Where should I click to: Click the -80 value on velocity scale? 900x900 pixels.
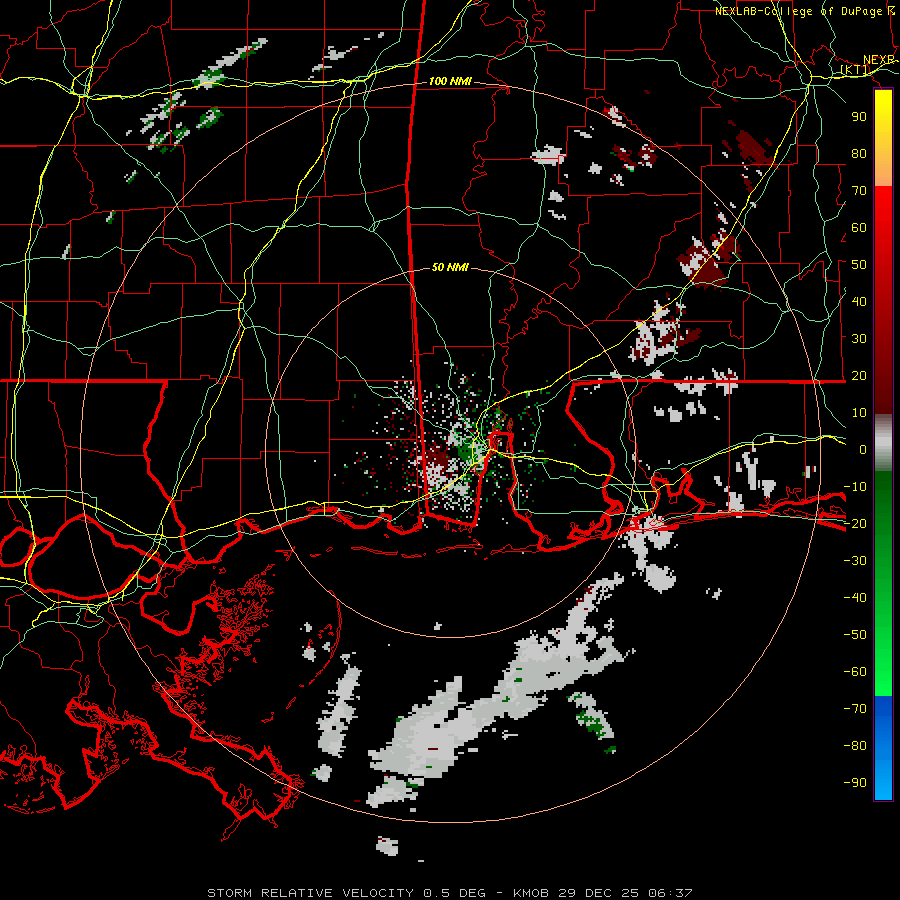click(855, 746)
